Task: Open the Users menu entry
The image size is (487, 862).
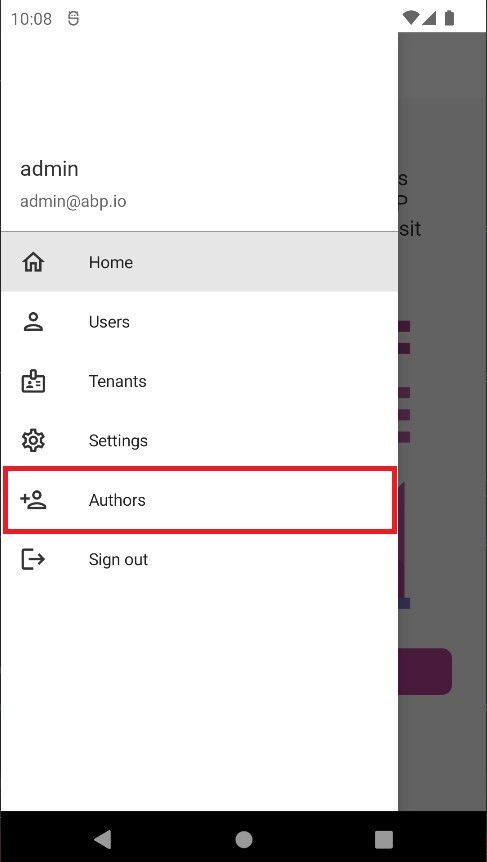Action: pos(199,322)
